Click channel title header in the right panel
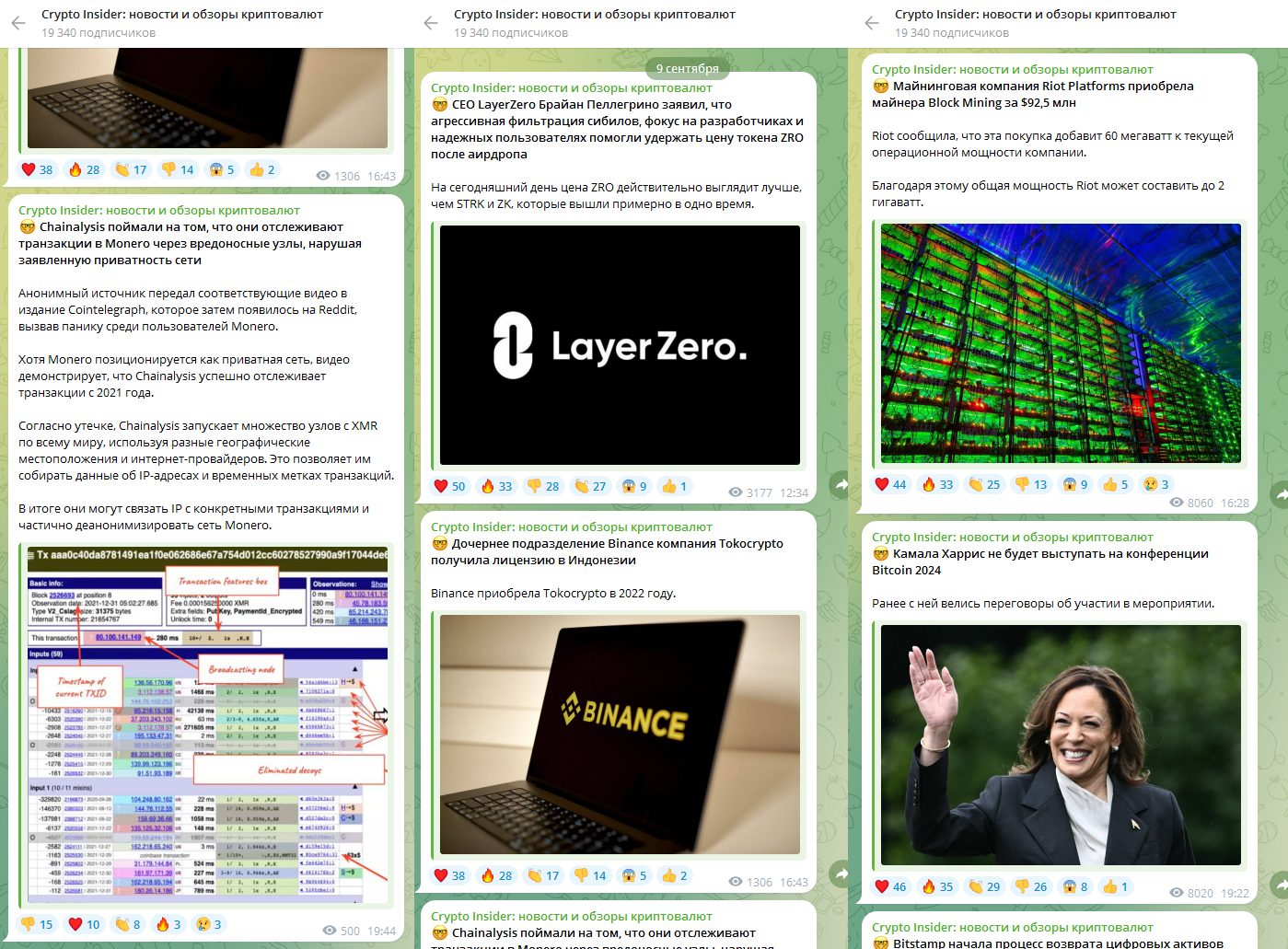This screenshot has height=949, width=1288. tap(1036, 15)
